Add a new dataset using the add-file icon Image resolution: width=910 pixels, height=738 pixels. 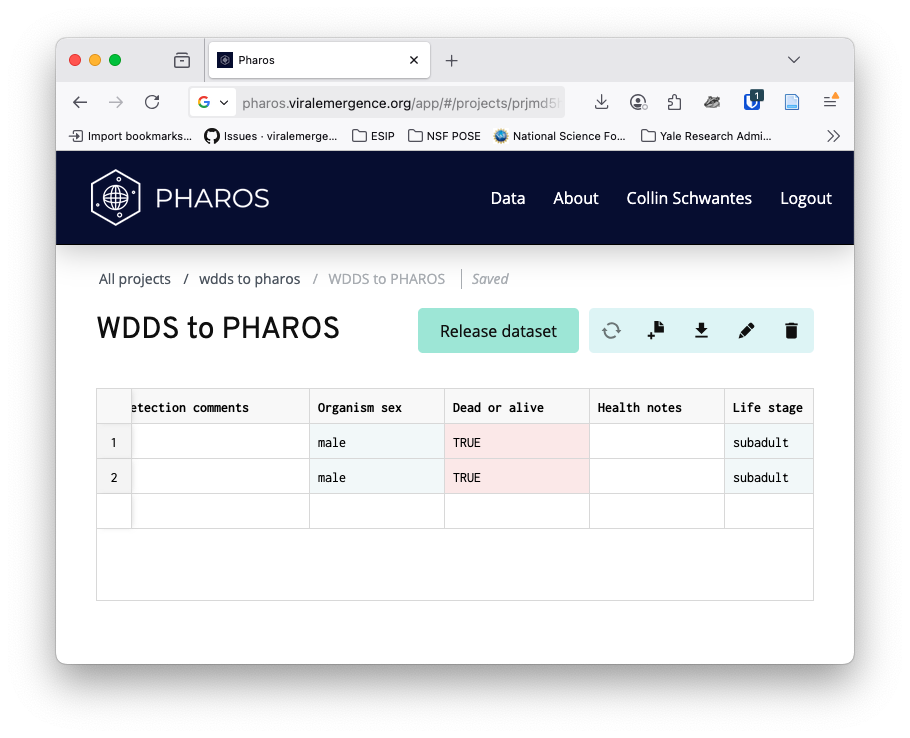tap(656, 330)
